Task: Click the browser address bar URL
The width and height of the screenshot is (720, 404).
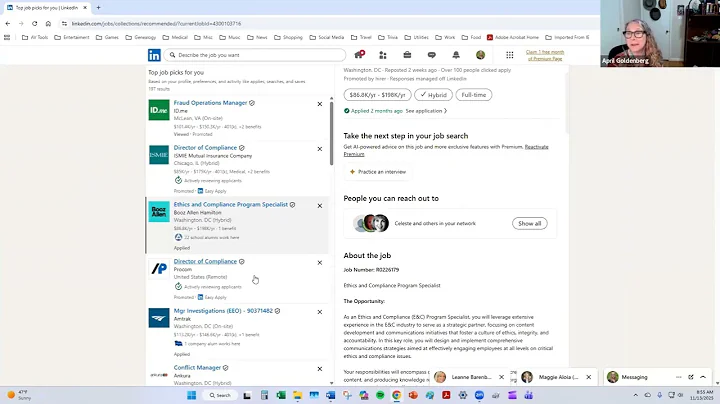Action: tap(156, 23)
